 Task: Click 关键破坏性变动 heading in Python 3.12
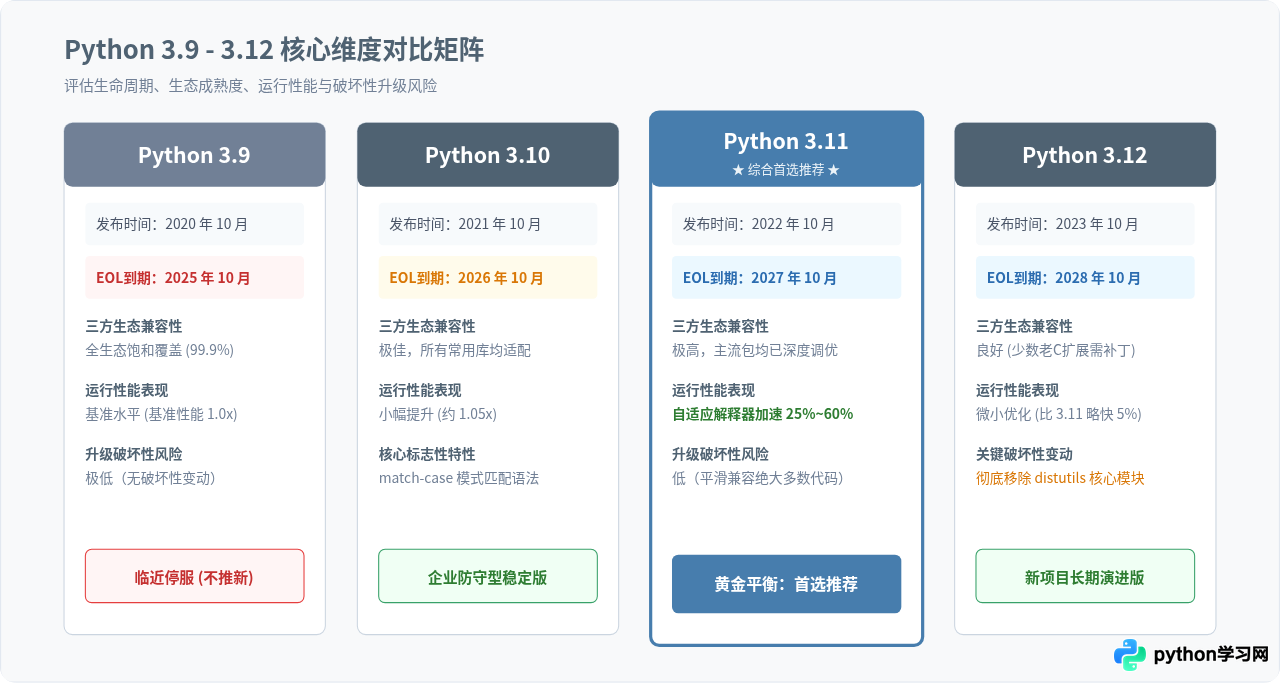(1024, 454)
